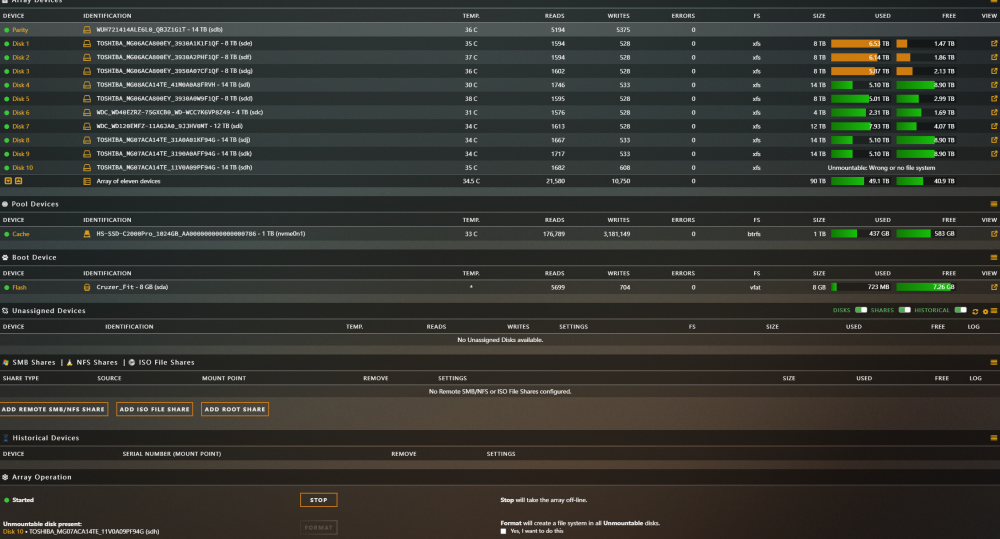Open Disk 10 link under 'Unmountable disk present'
Screen dimensions: 1000x539
click(x=13, y=532)
